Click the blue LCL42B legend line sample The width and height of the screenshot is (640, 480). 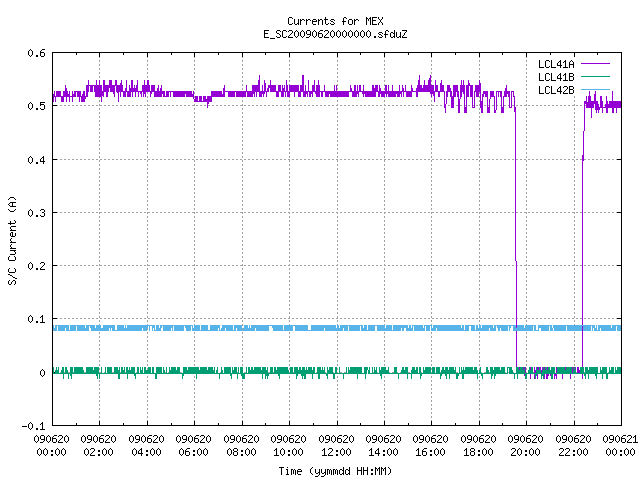[x=595, y=89]
